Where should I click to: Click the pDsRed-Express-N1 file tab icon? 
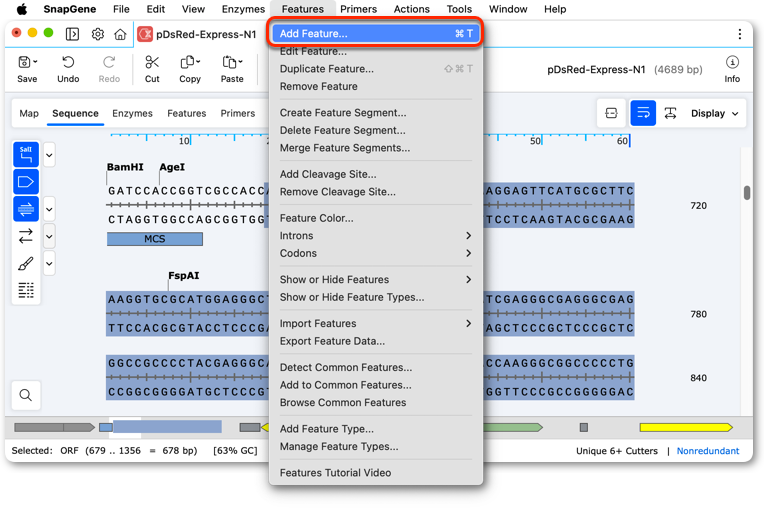(x=145, y=34)
